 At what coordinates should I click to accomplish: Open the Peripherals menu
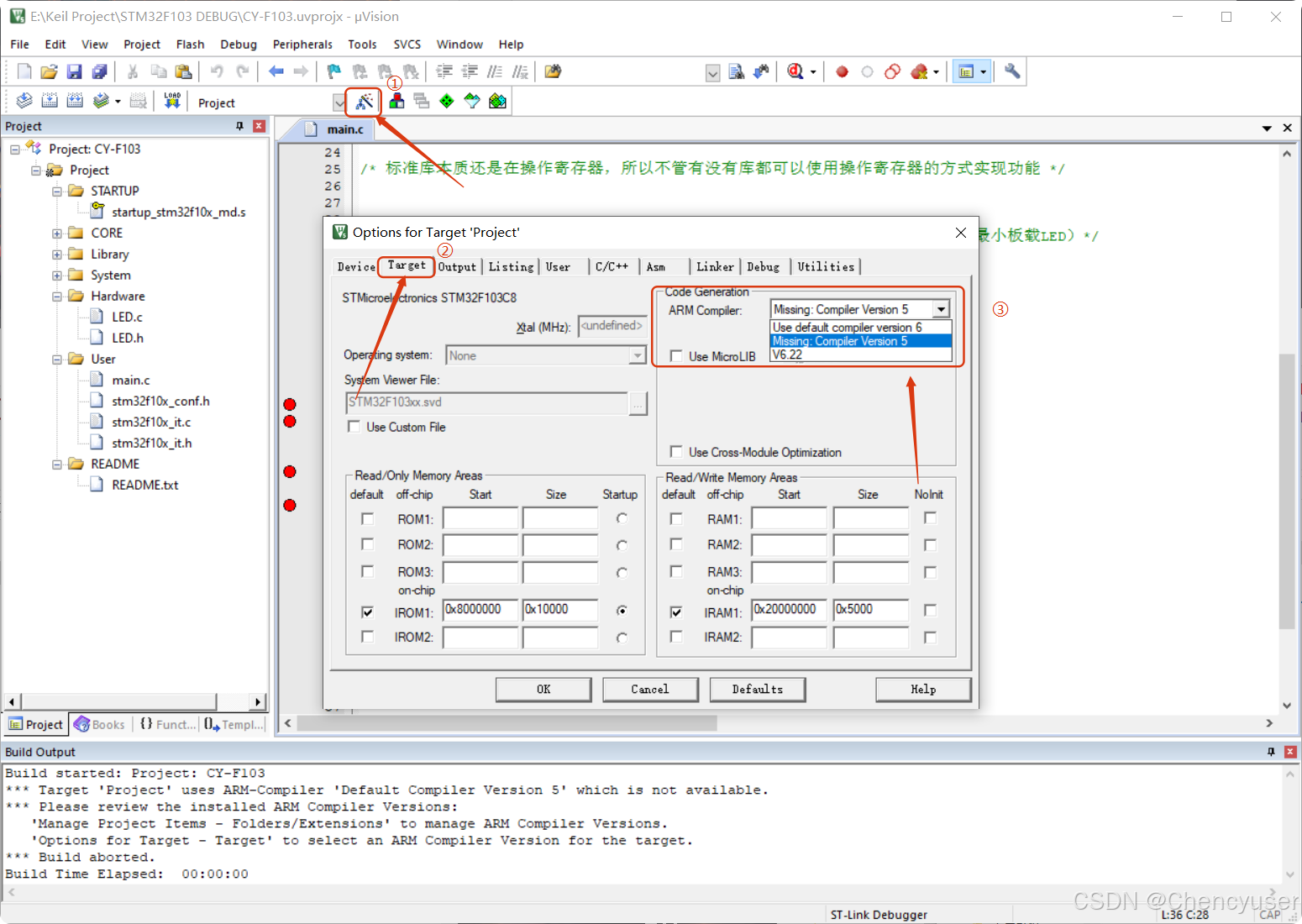click(302, 45)
